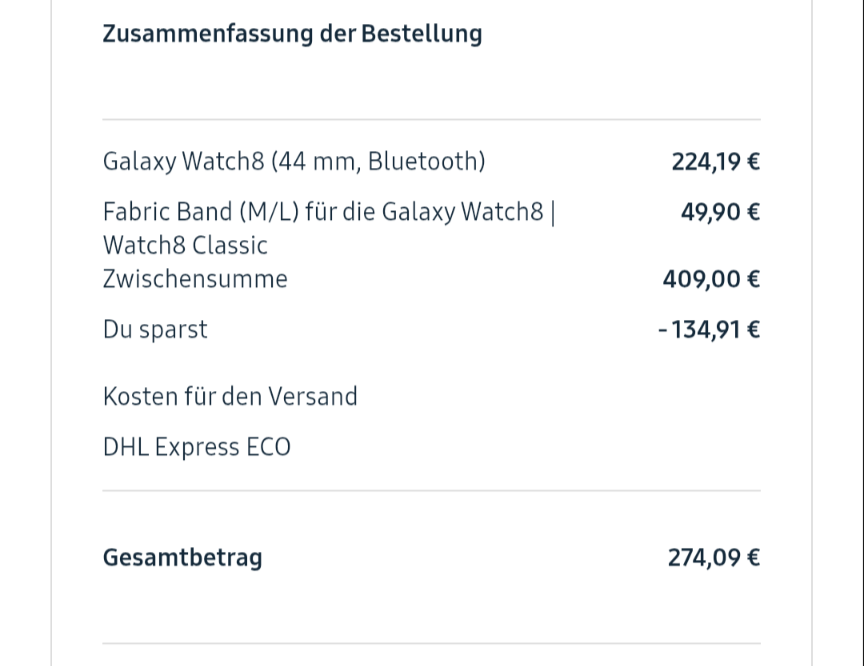
Task: Select the 409,00 € subtotal amount
Action: [710, 279]
